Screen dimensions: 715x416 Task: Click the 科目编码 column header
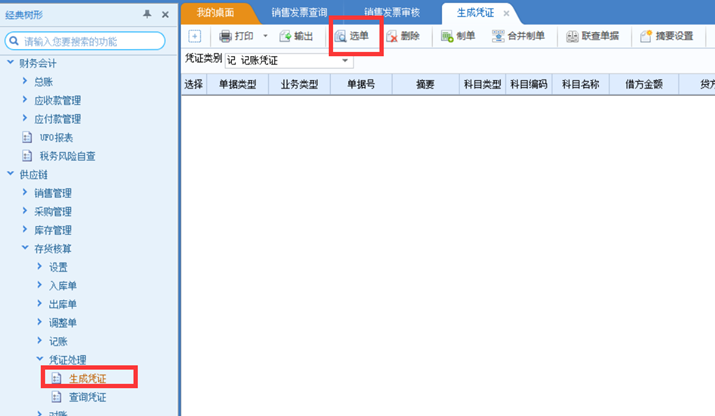pos(529,84)
